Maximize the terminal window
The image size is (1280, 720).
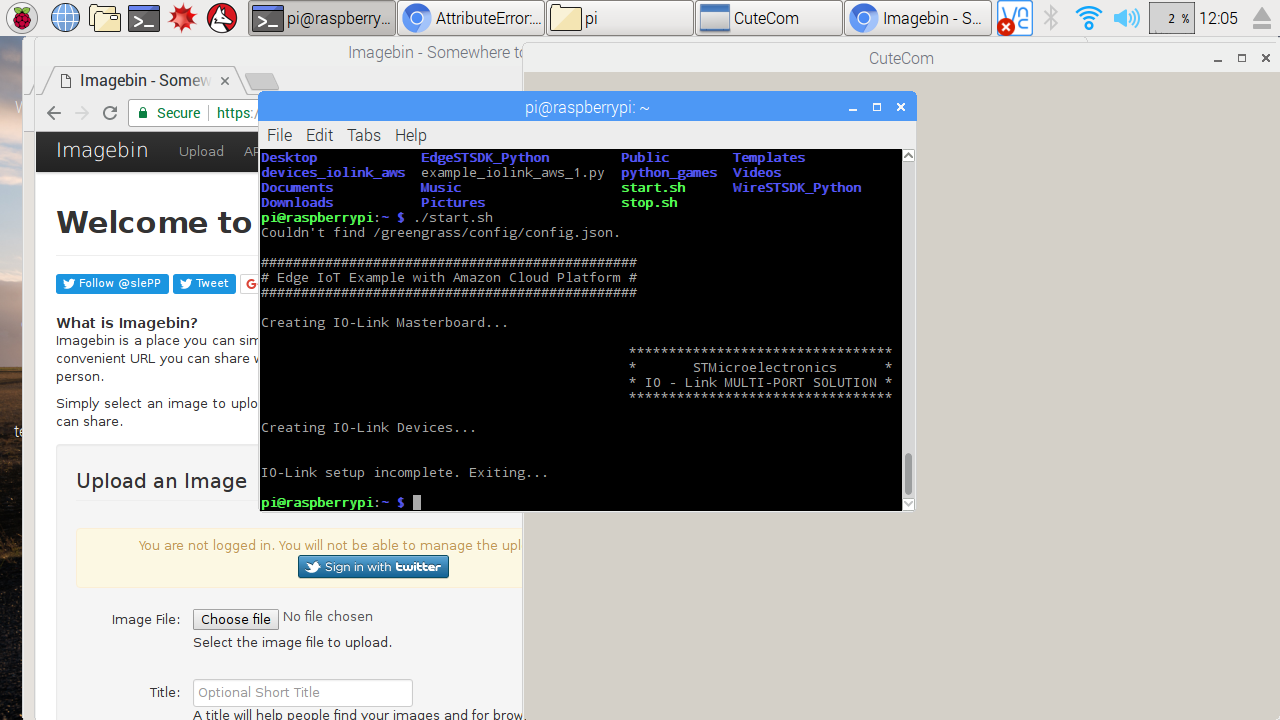pyautogui.click(x=877, y=107)
